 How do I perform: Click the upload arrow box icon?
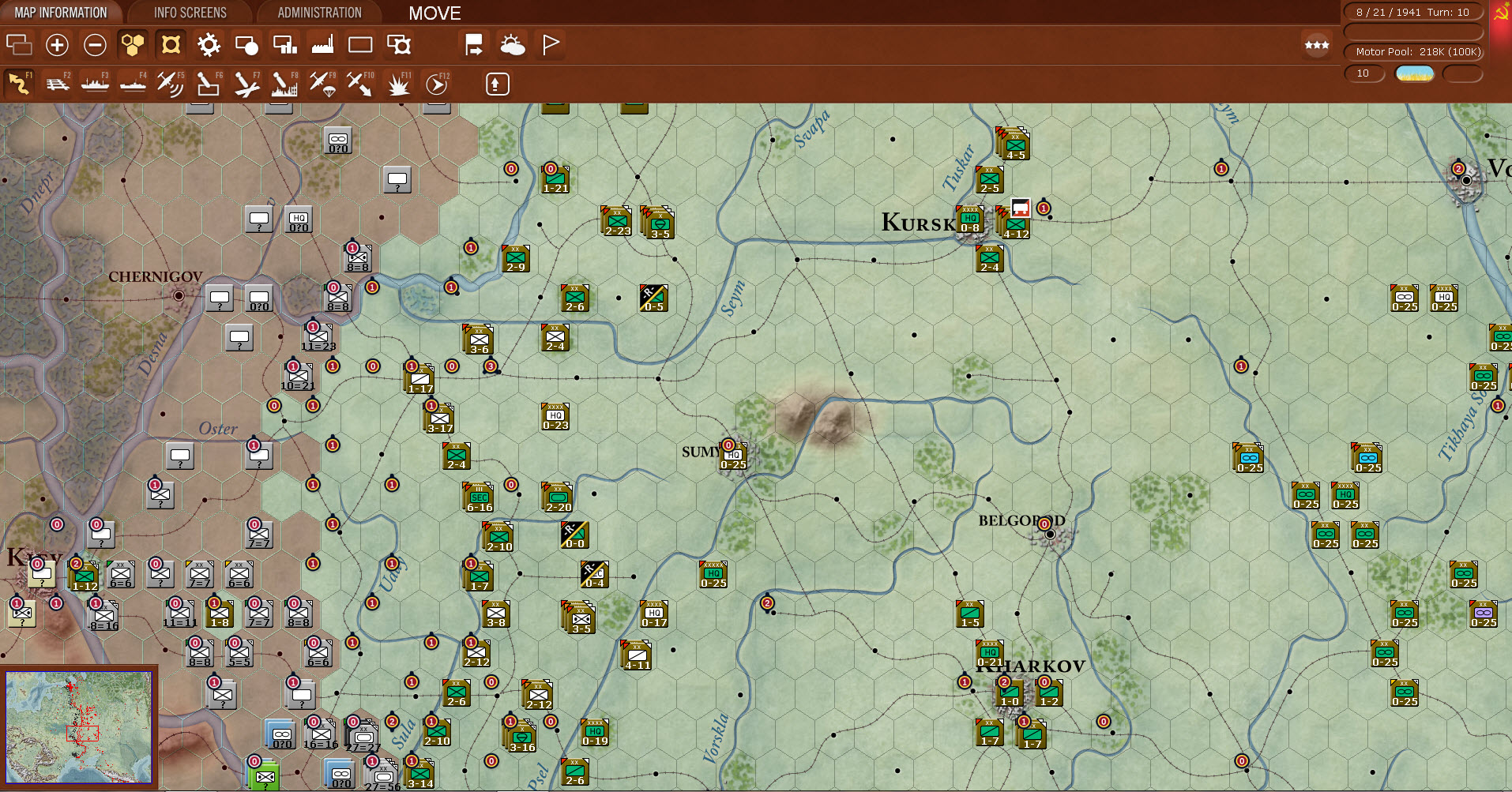coord(497,84)
